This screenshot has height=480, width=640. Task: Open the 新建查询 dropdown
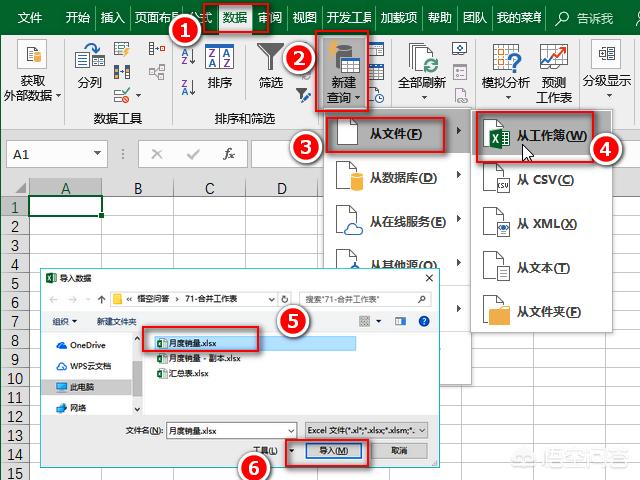pyautogui.click(x=343, y=71)
